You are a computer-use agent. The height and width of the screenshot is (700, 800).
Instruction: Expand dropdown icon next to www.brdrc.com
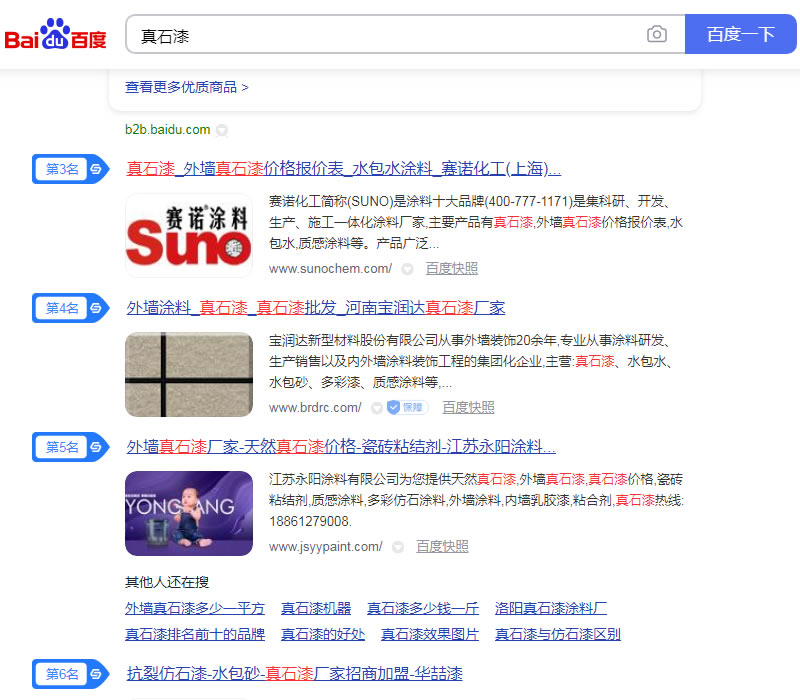377,408
